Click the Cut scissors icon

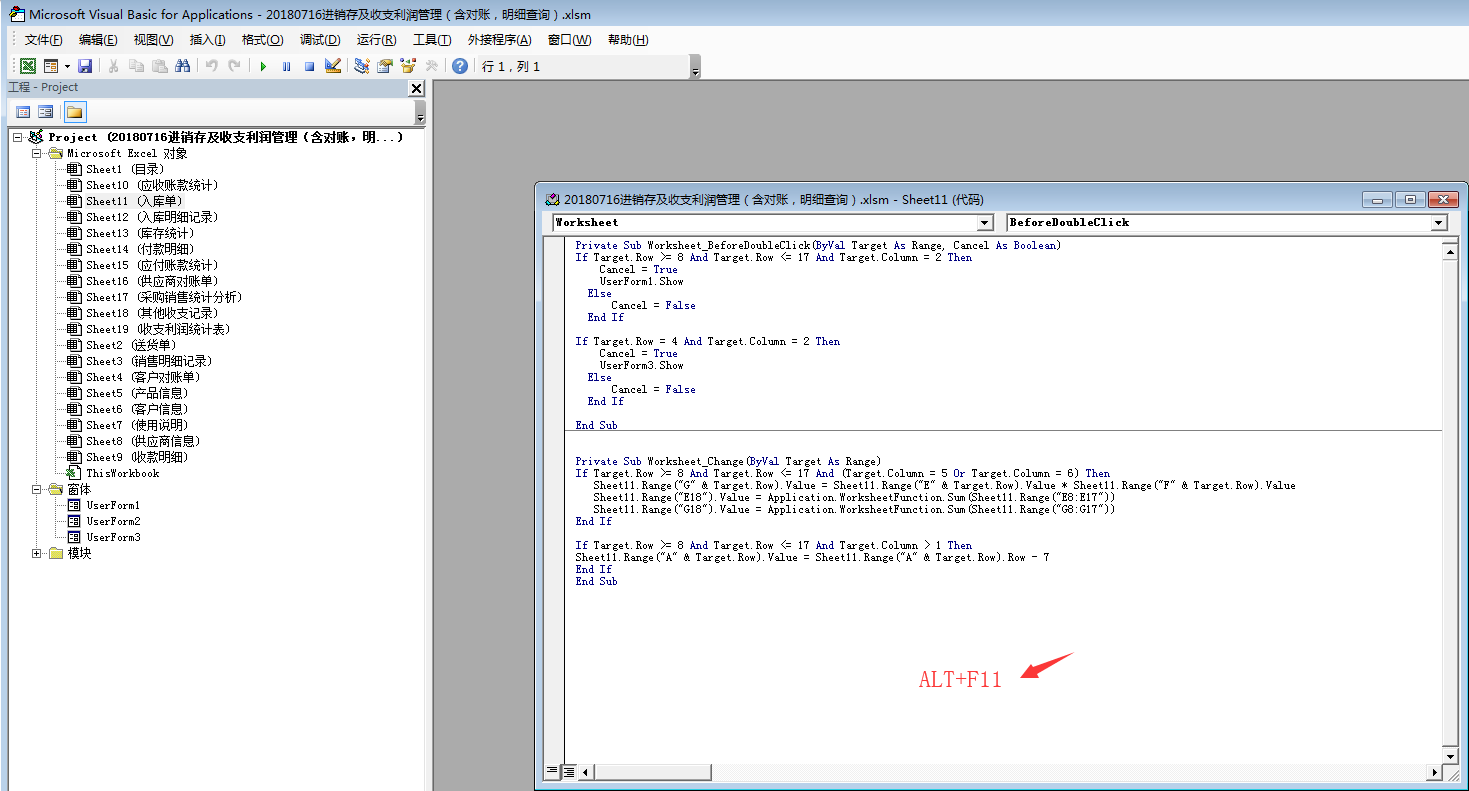[x=113, y=66]
